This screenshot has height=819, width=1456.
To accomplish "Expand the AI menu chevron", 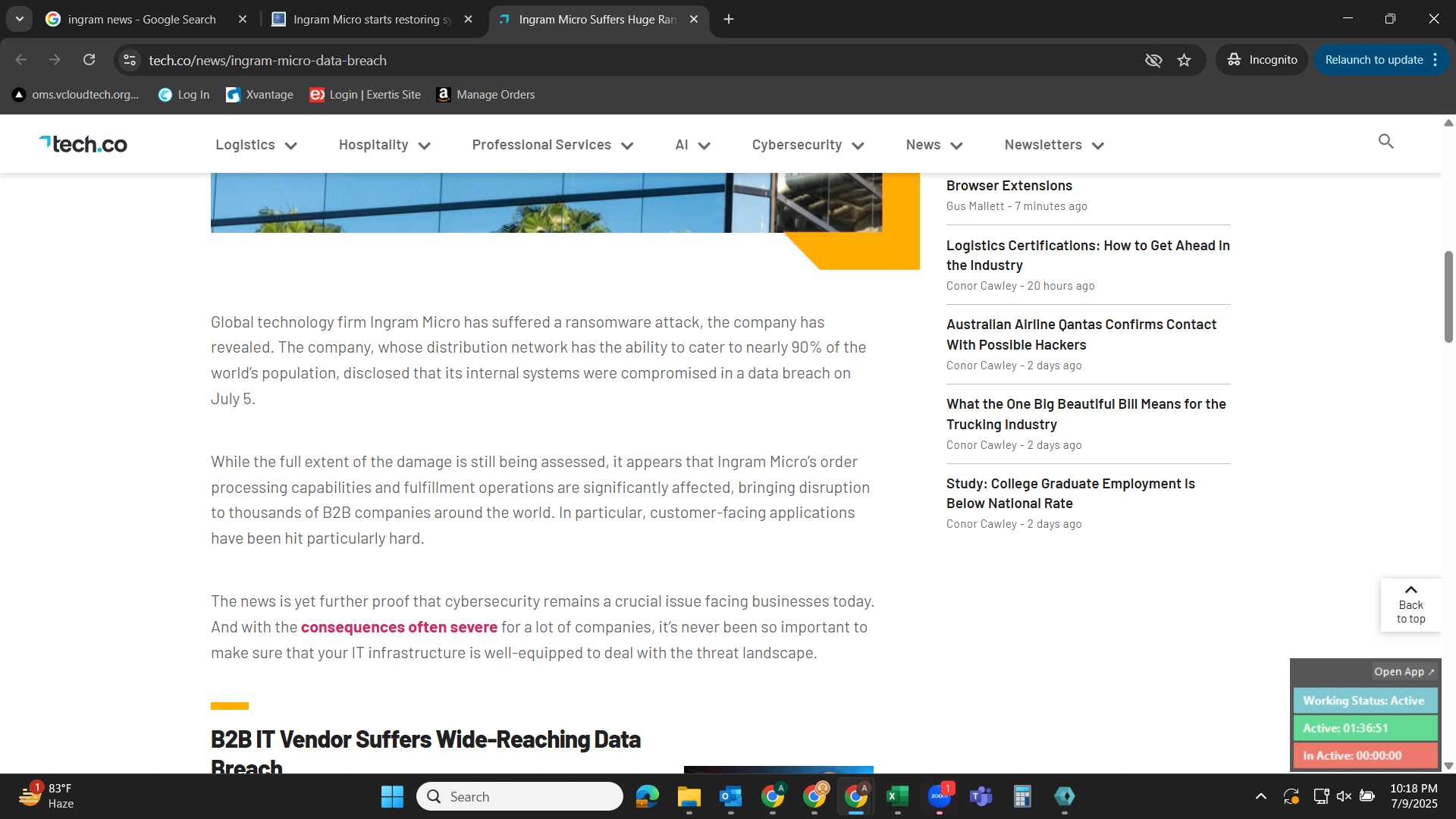I will point(704,146).
